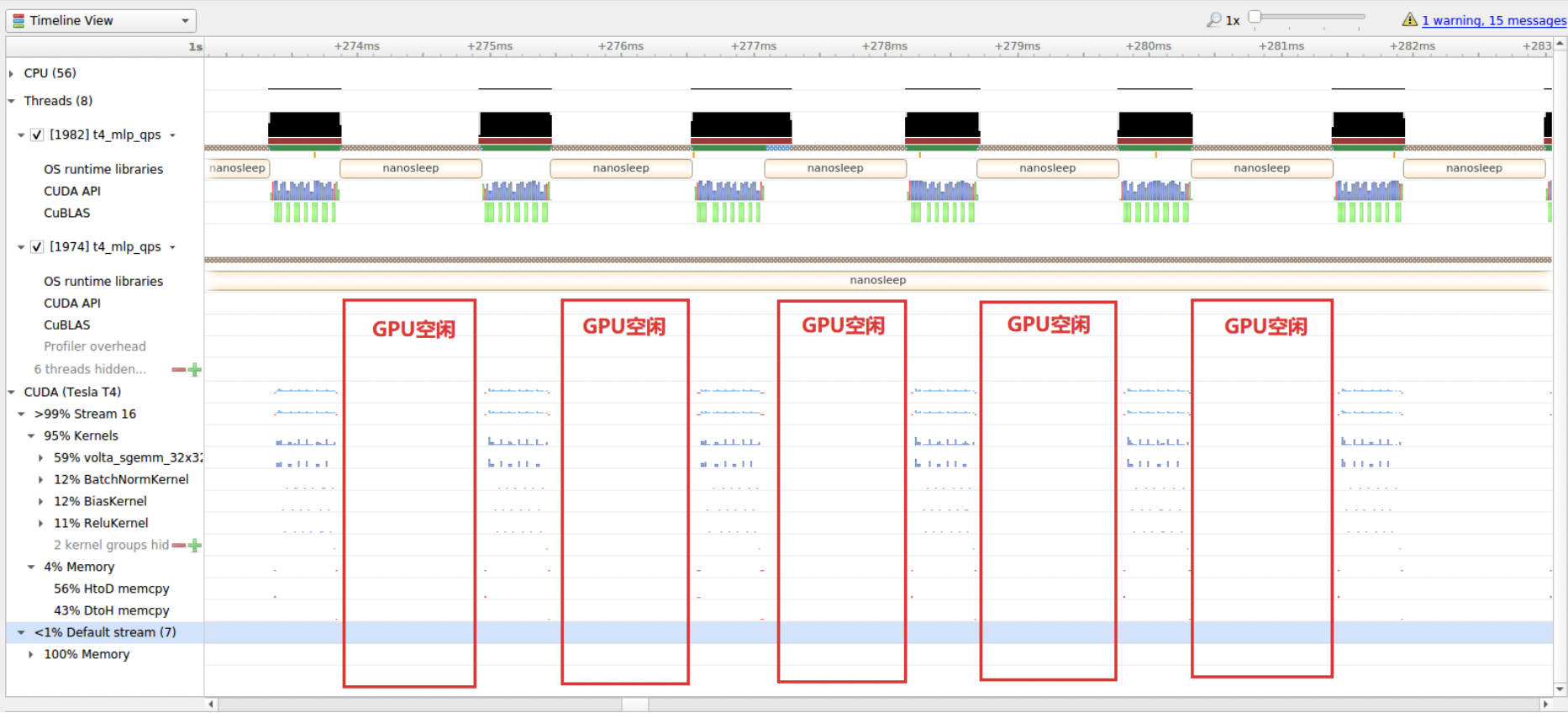Uncheck the [1982] t4_mlp_qps thread checkbox
Image resolution: width=1568 pixels, height=718 pixels.
[x=37, y=135]
